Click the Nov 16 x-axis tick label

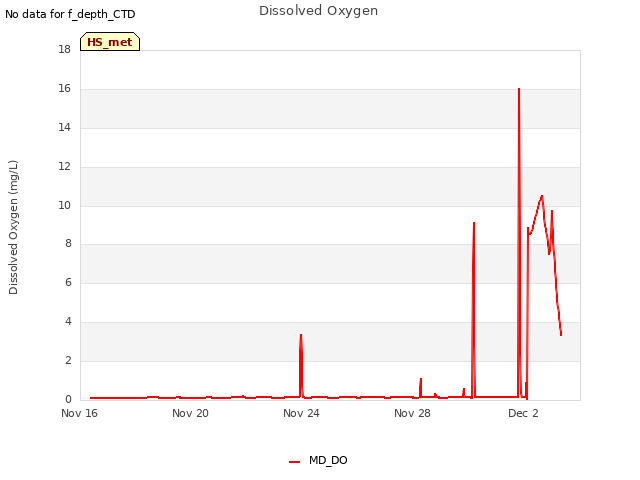coord(79,413)
